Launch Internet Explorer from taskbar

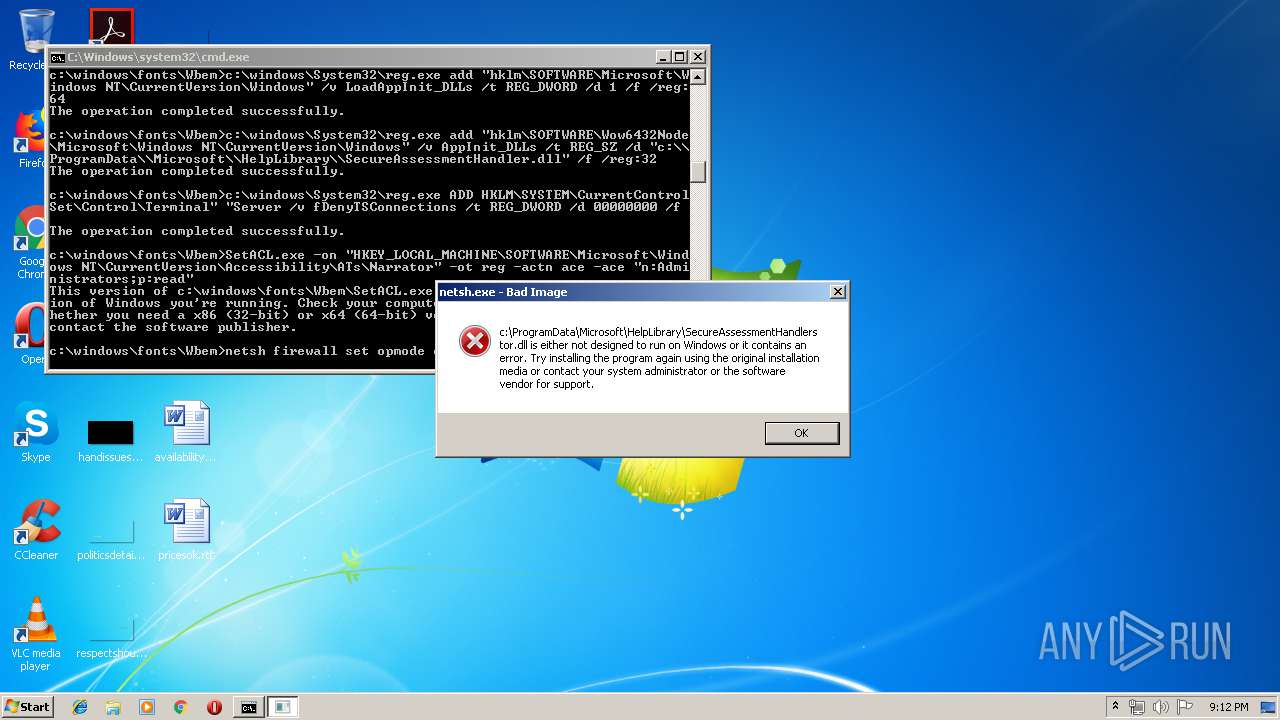(80, 707)
